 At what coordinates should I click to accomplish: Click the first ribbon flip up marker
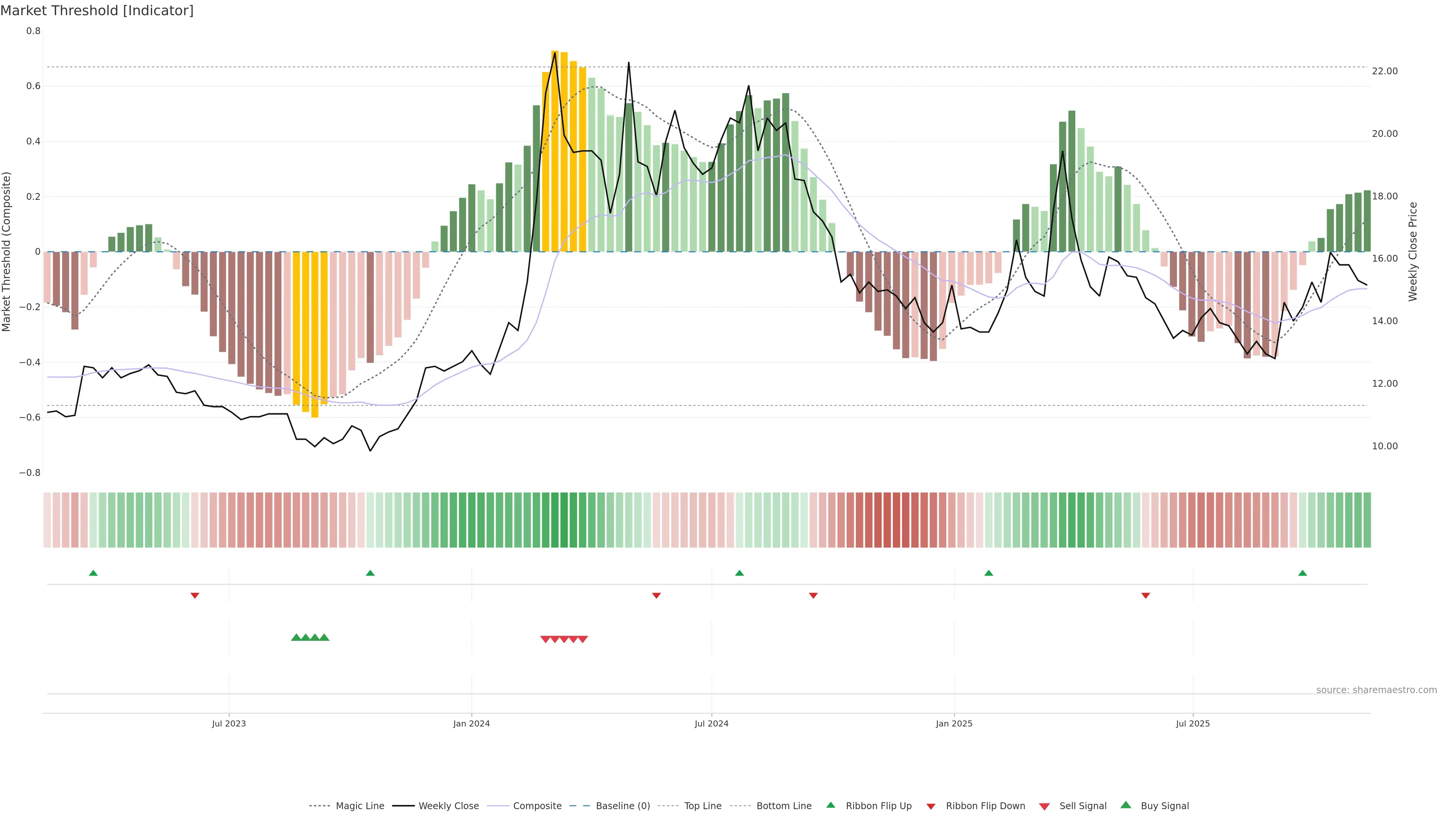point(93,573)
